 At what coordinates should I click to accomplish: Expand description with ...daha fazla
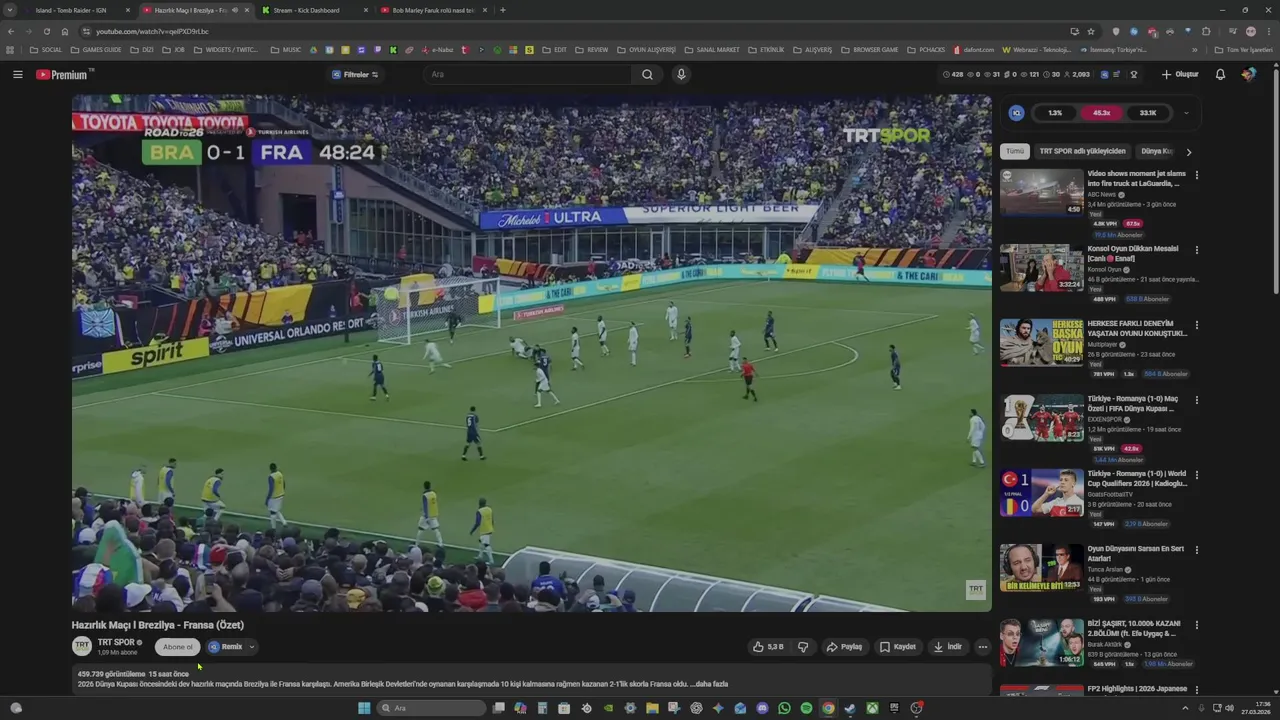click(709, 684)
